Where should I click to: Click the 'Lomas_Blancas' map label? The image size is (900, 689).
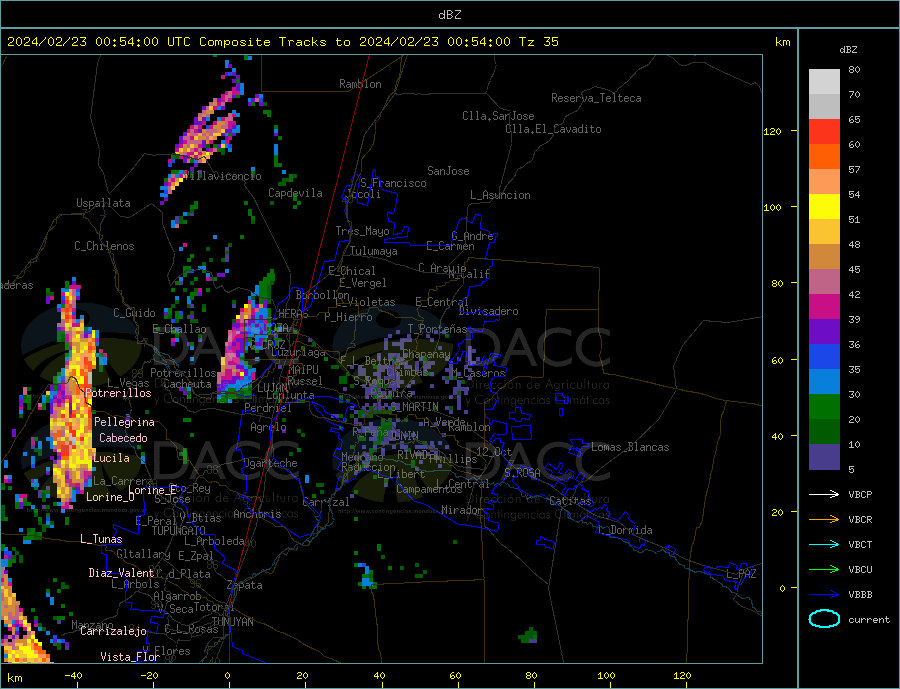(x=630, y=447)
